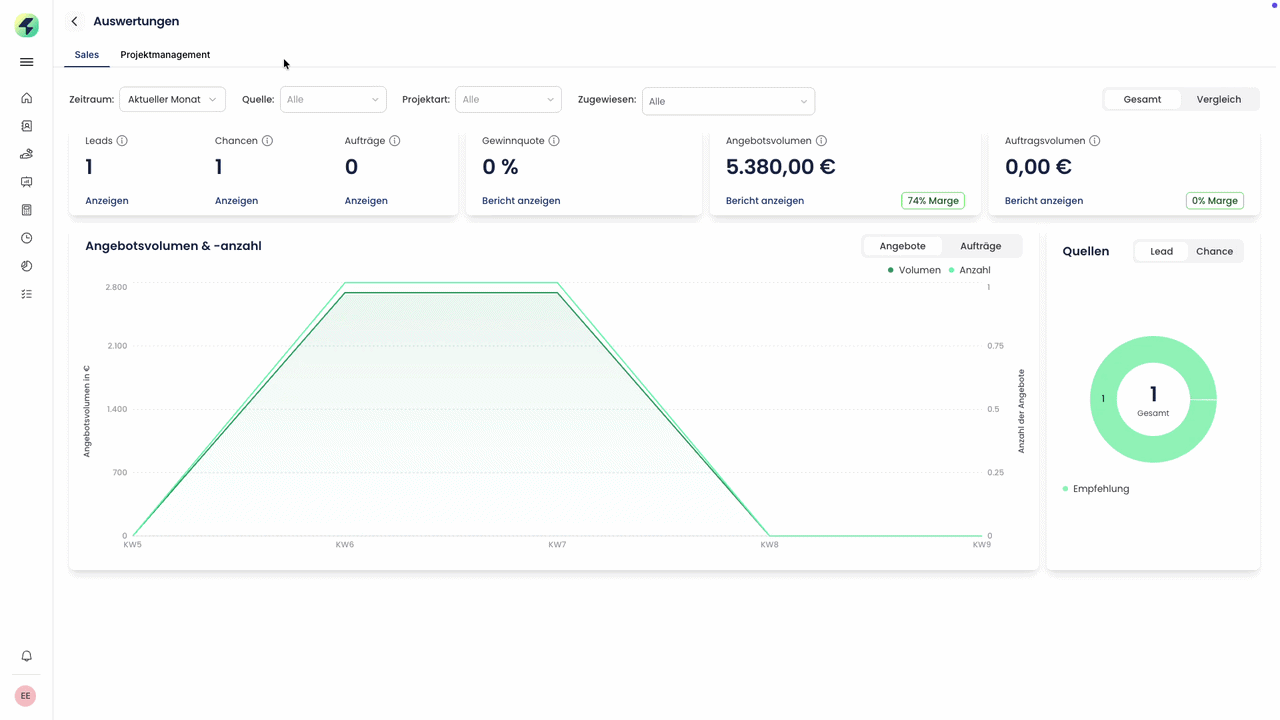Show info icon next to Auftragsvolumen
The image size is (1280, 720).
point(1095,141)
